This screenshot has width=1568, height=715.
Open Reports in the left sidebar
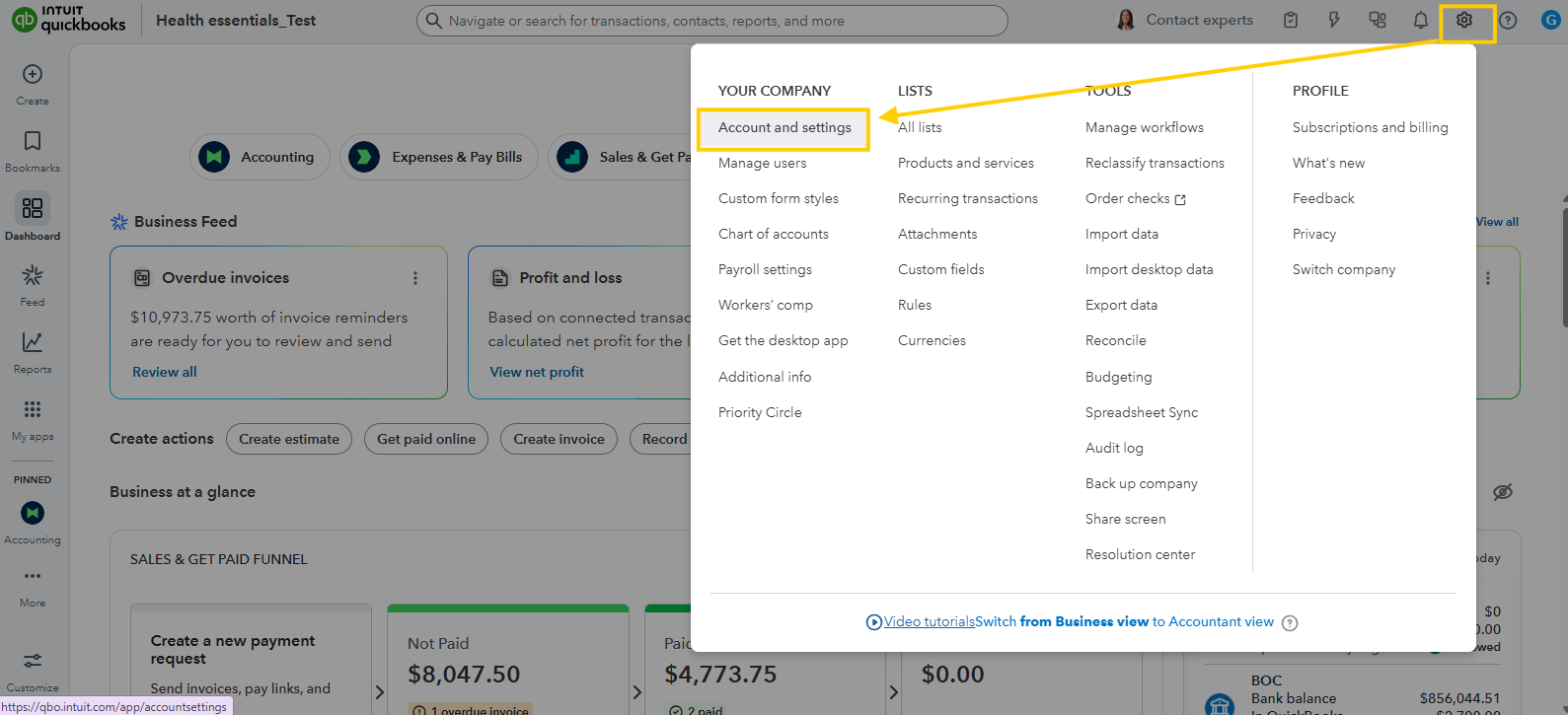tap(33, 343)
